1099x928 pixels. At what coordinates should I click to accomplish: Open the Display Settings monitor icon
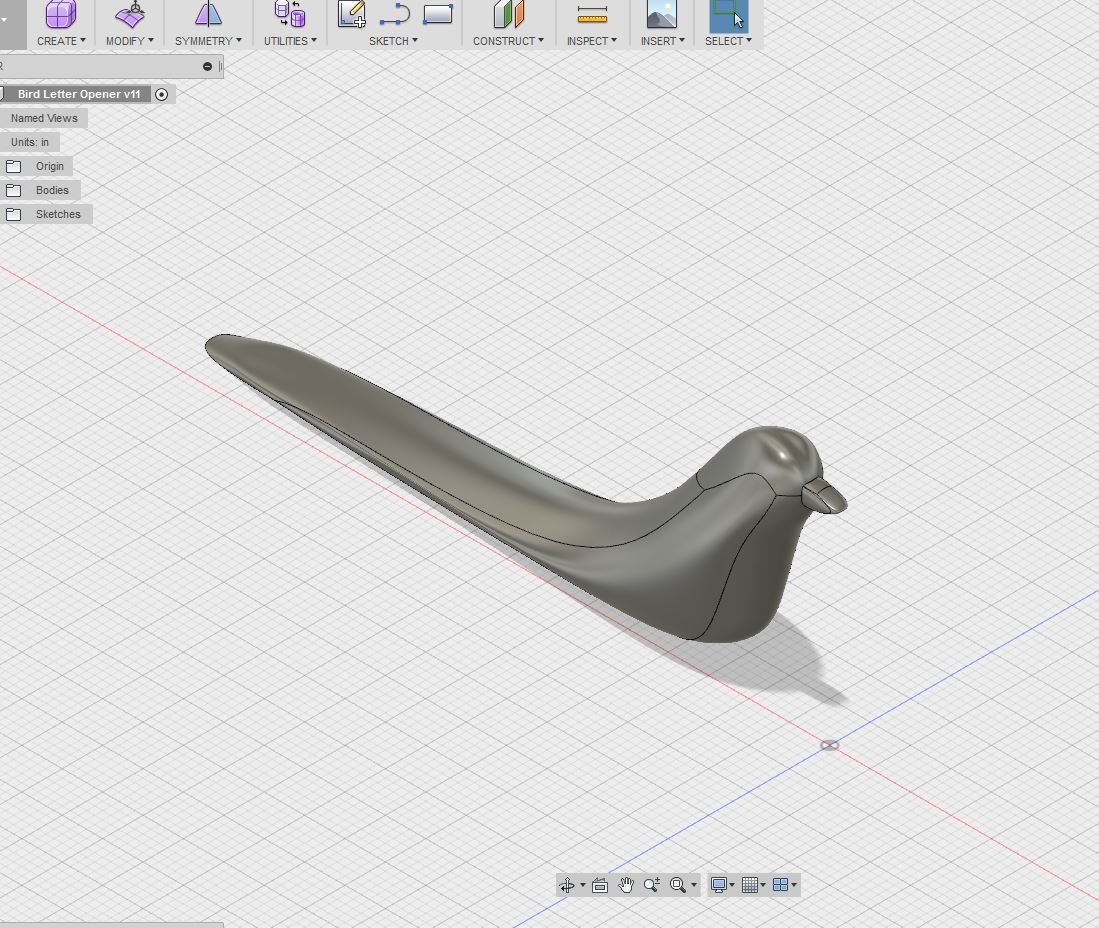click(x=718, y=885)
